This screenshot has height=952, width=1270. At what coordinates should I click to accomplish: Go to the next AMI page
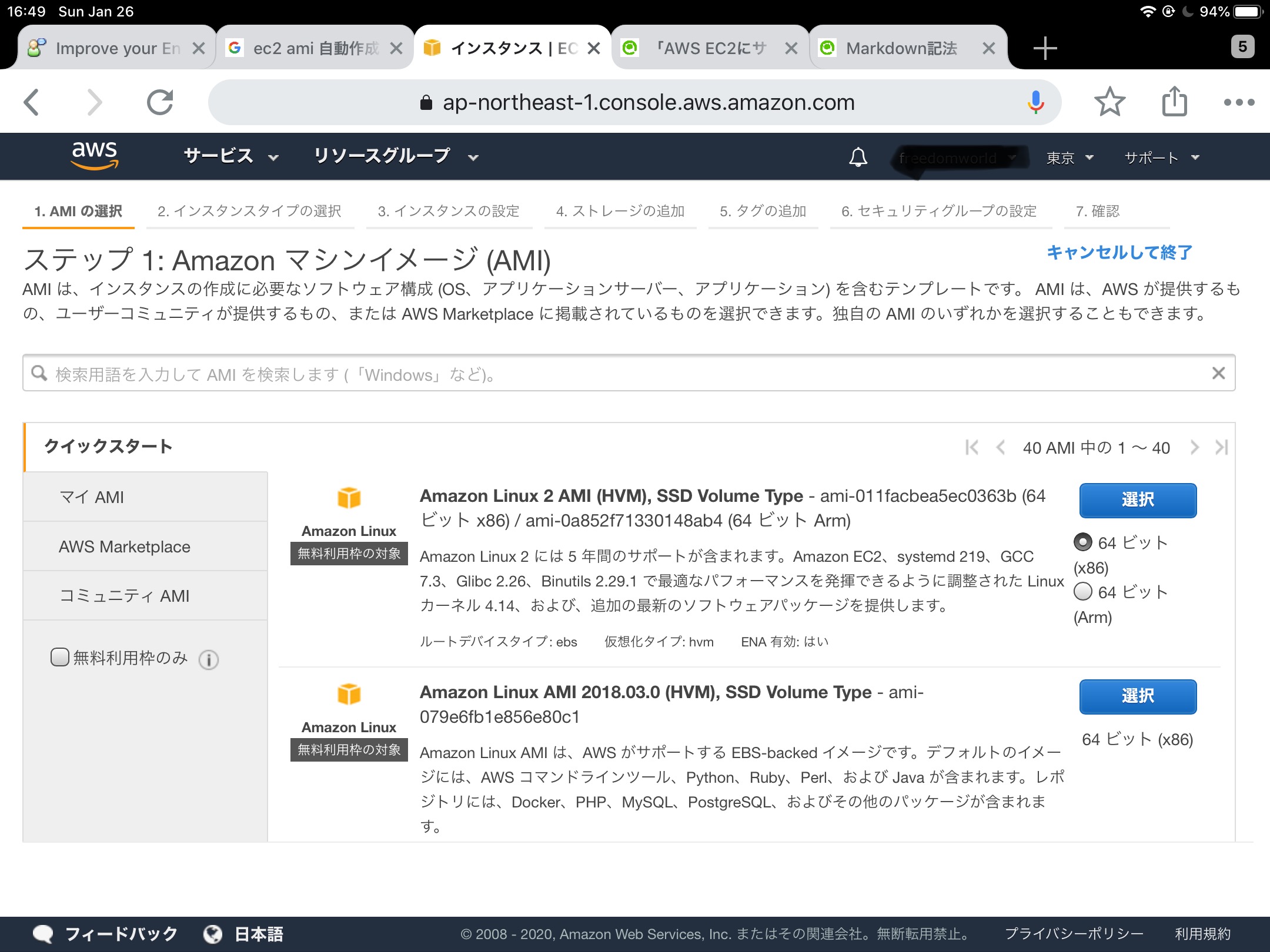[x=1194, y=447]
